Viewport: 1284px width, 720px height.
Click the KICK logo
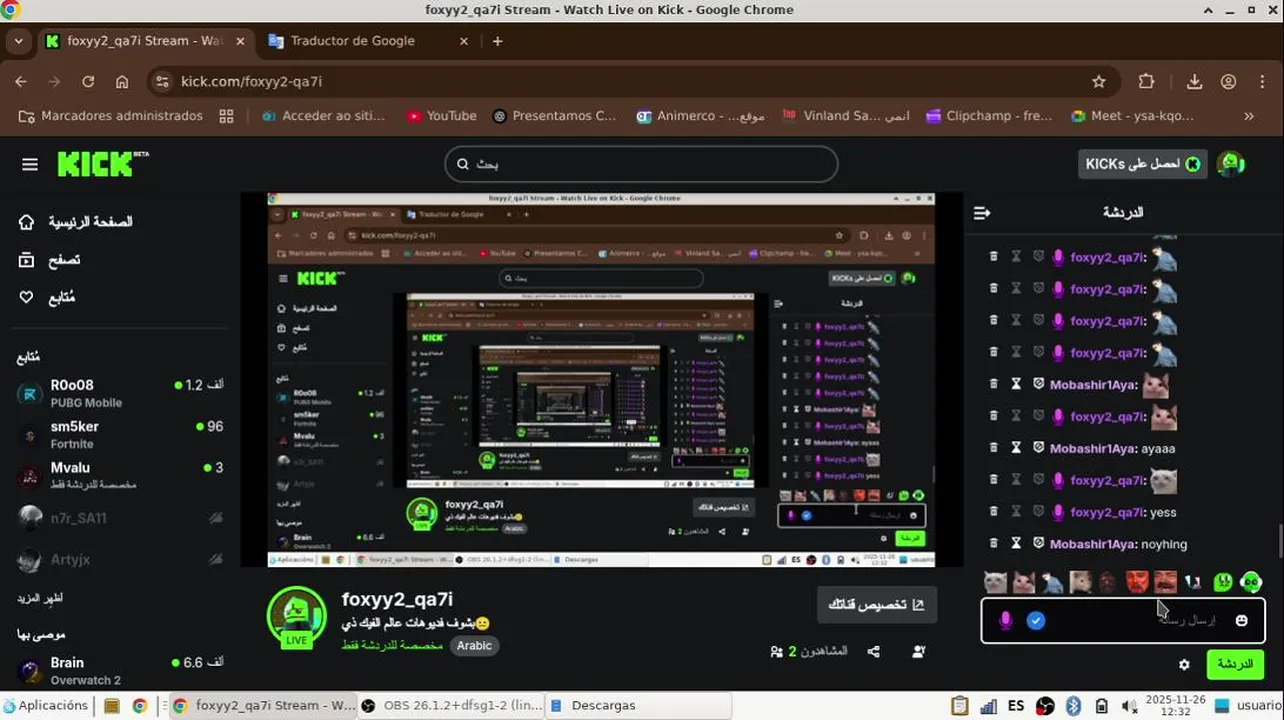click(101, 164)
